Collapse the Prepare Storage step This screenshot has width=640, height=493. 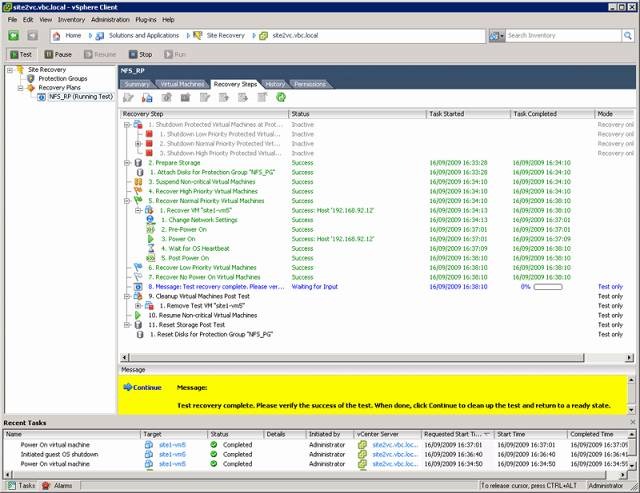127,163
